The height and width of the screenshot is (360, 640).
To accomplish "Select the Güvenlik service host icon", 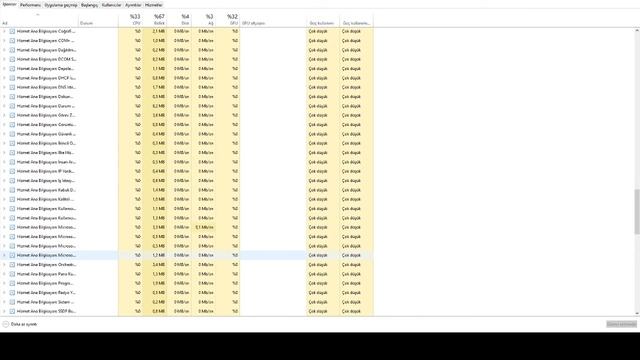I will pos(12,134).
